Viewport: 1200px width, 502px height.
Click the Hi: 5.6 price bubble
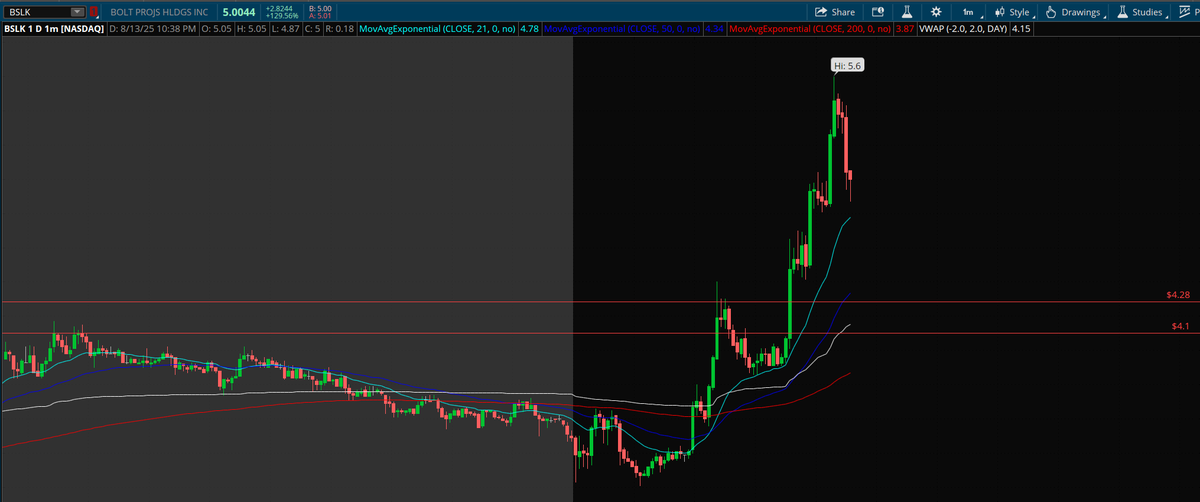(847, 65)
